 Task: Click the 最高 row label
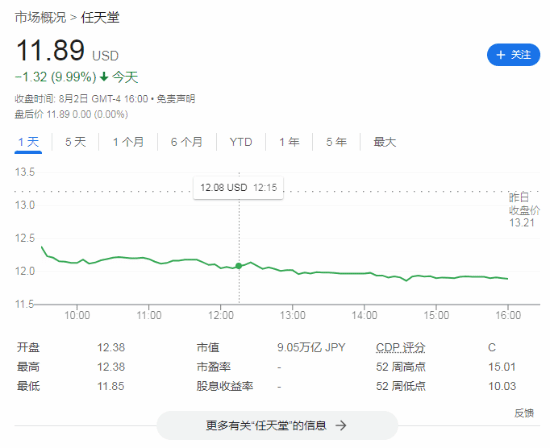[28, 367]
